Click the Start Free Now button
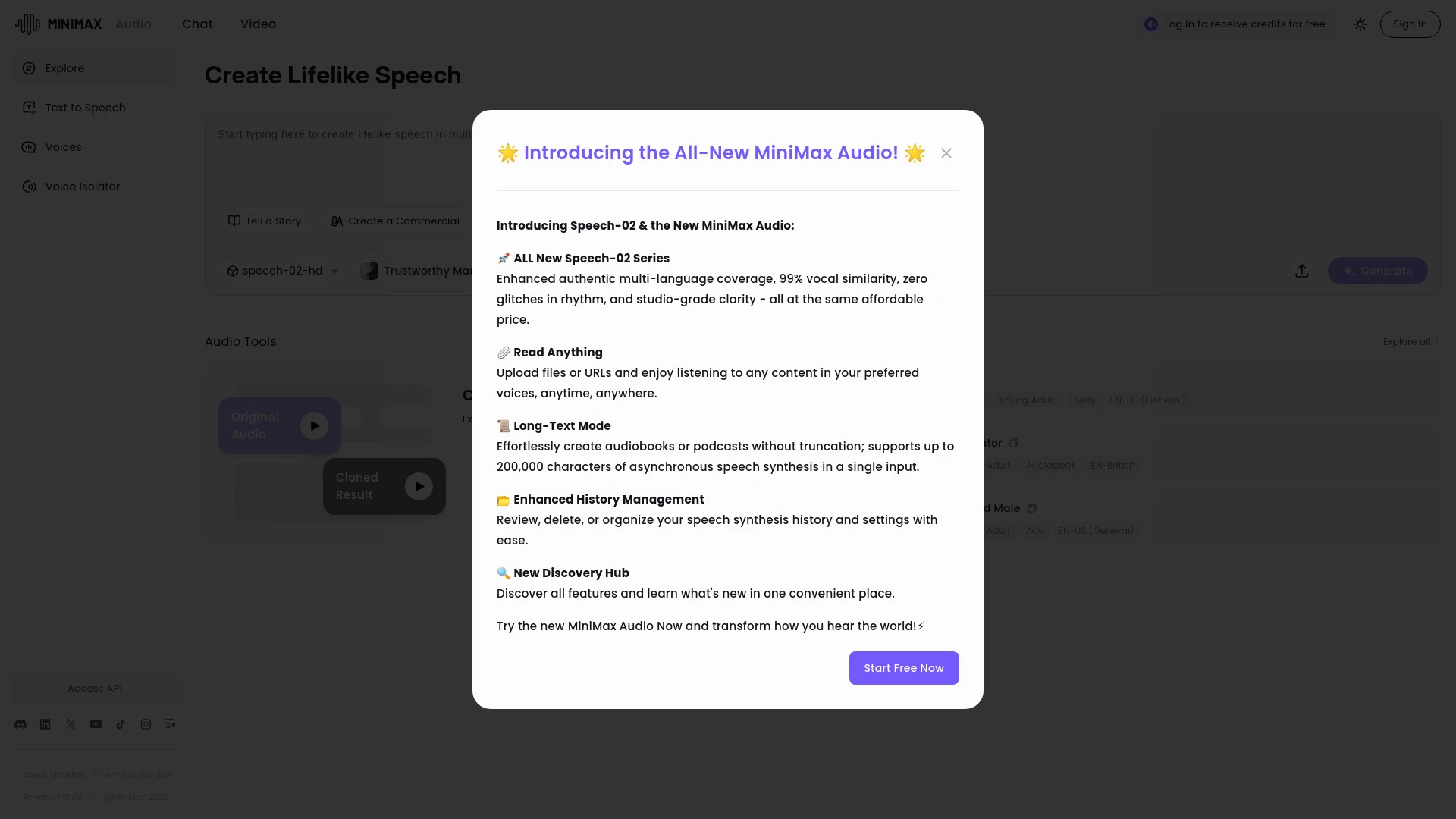The image size is (1456, 819). click(x=903, y=667)
